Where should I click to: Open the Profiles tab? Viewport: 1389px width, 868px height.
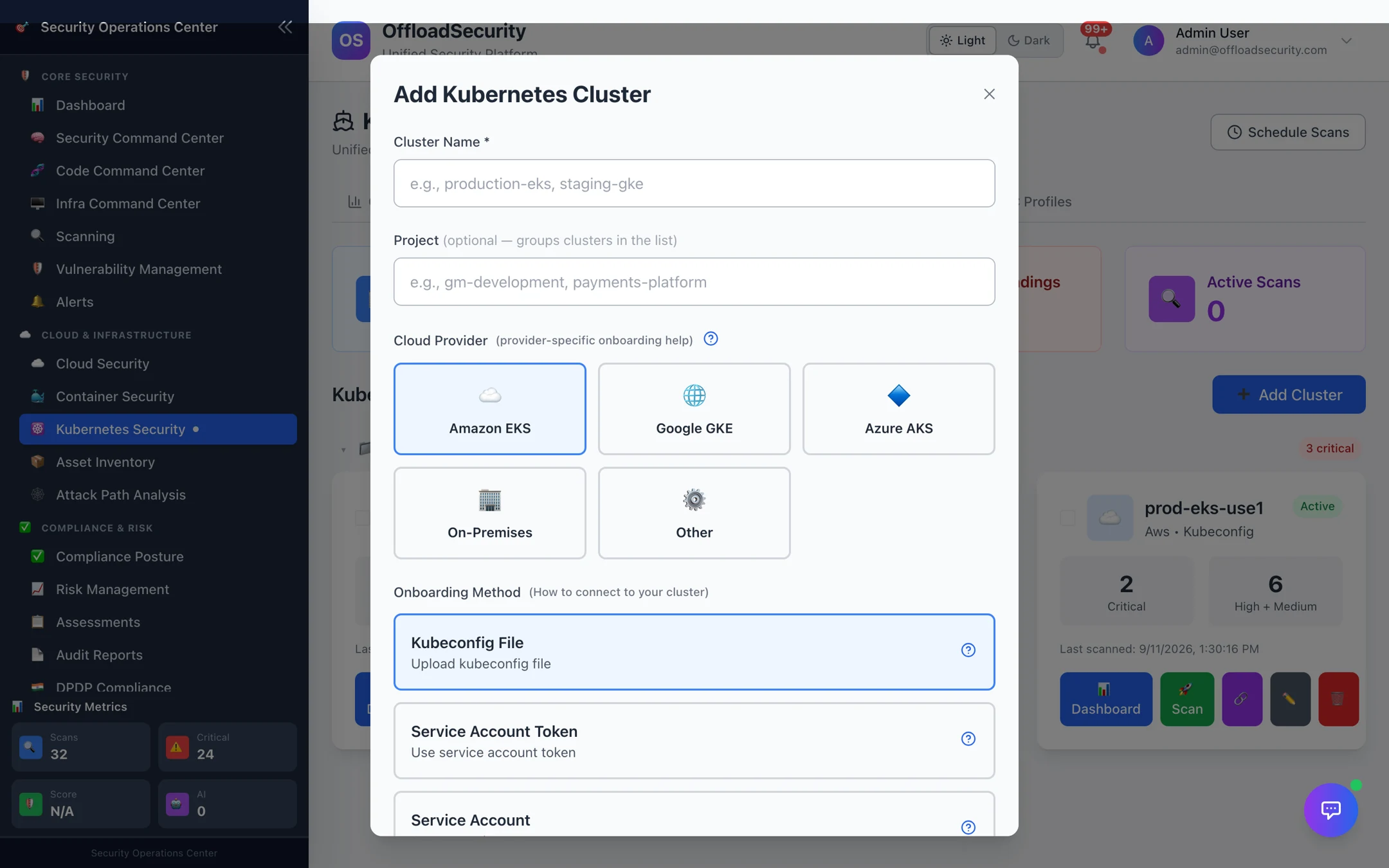tap(1047, 202)
